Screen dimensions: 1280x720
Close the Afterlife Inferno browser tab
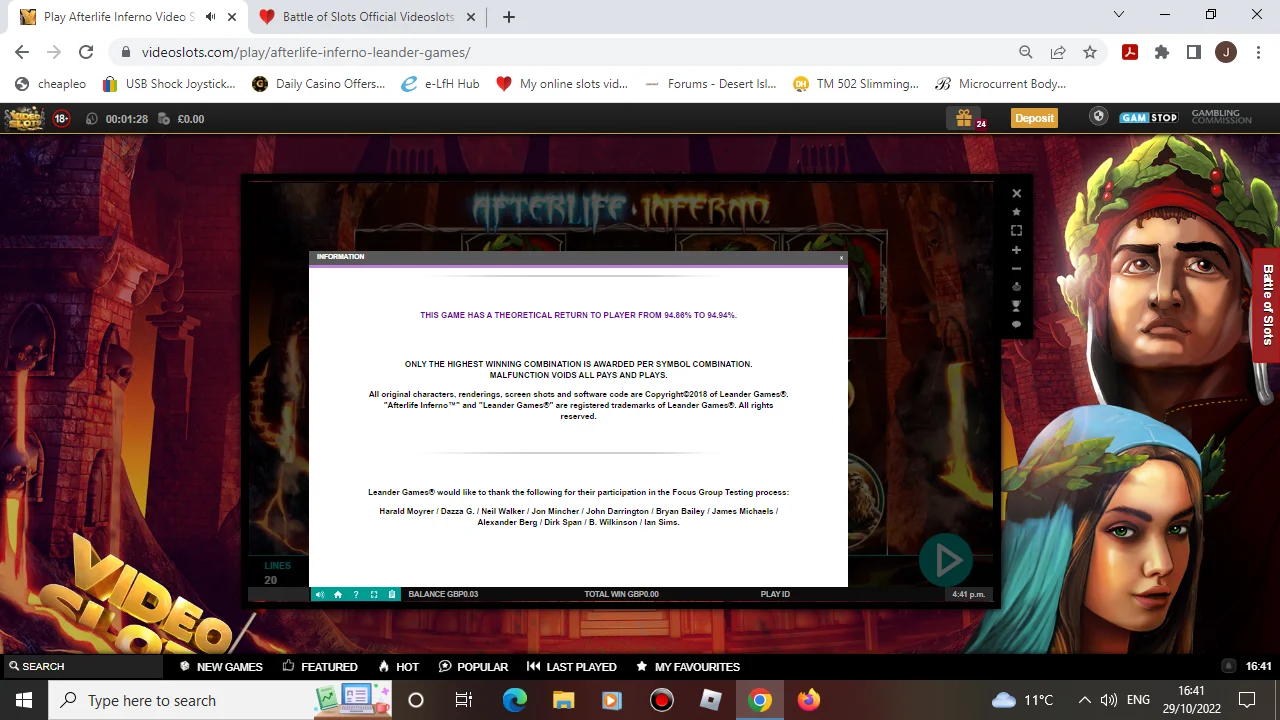(232, 16)
